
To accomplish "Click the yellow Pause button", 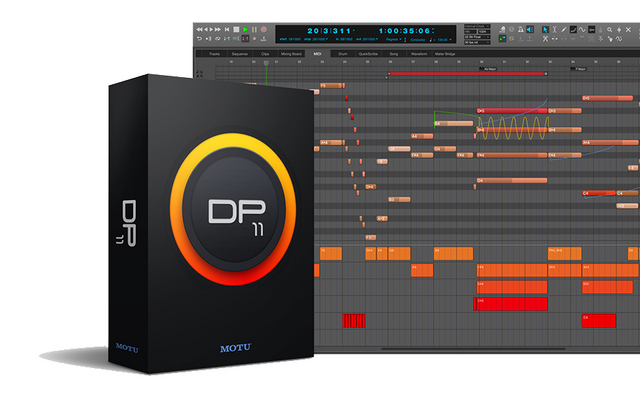I will click(x=254, y=29).
